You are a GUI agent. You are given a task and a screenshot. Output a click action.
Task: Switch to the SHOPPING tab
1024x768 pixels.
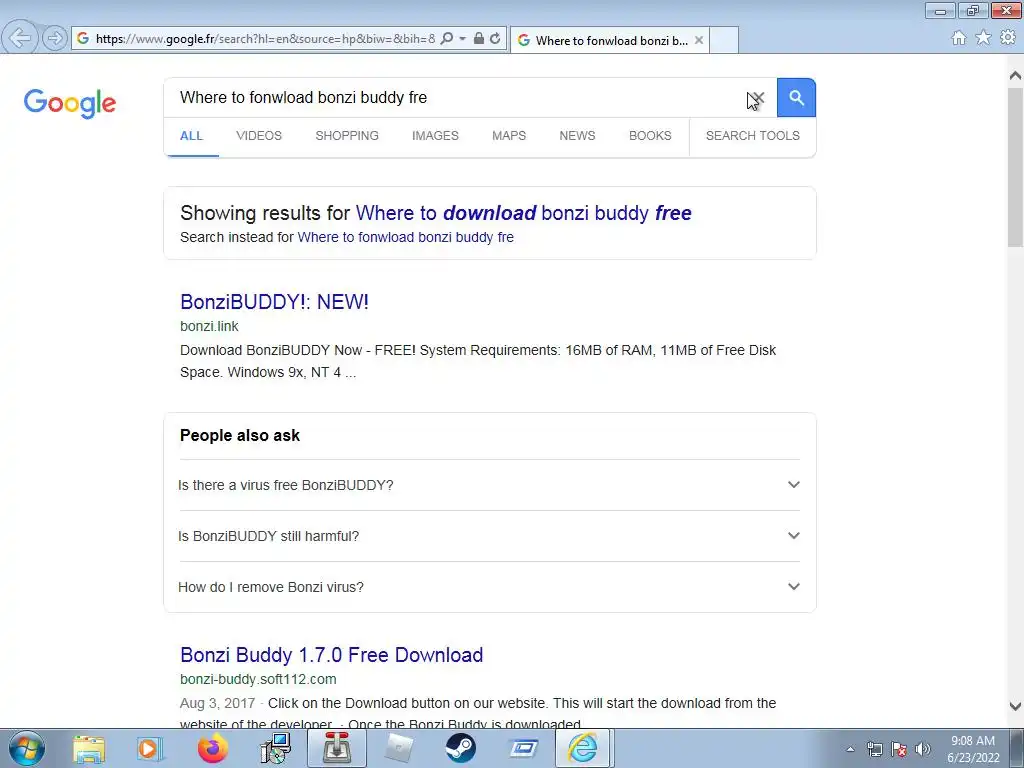(x=347, y=136)
